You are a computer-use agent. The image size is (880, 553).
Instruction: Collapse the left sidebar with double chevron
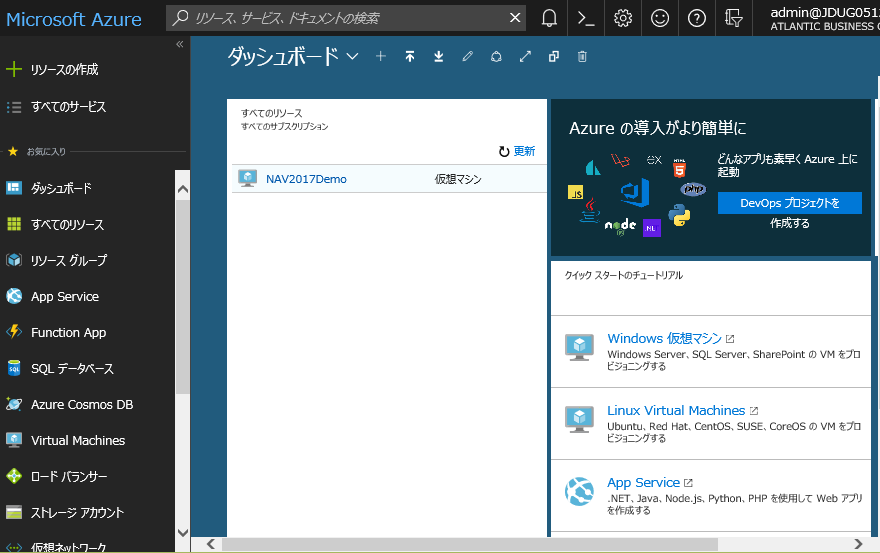pyautogui.click(x=180, y=44)
